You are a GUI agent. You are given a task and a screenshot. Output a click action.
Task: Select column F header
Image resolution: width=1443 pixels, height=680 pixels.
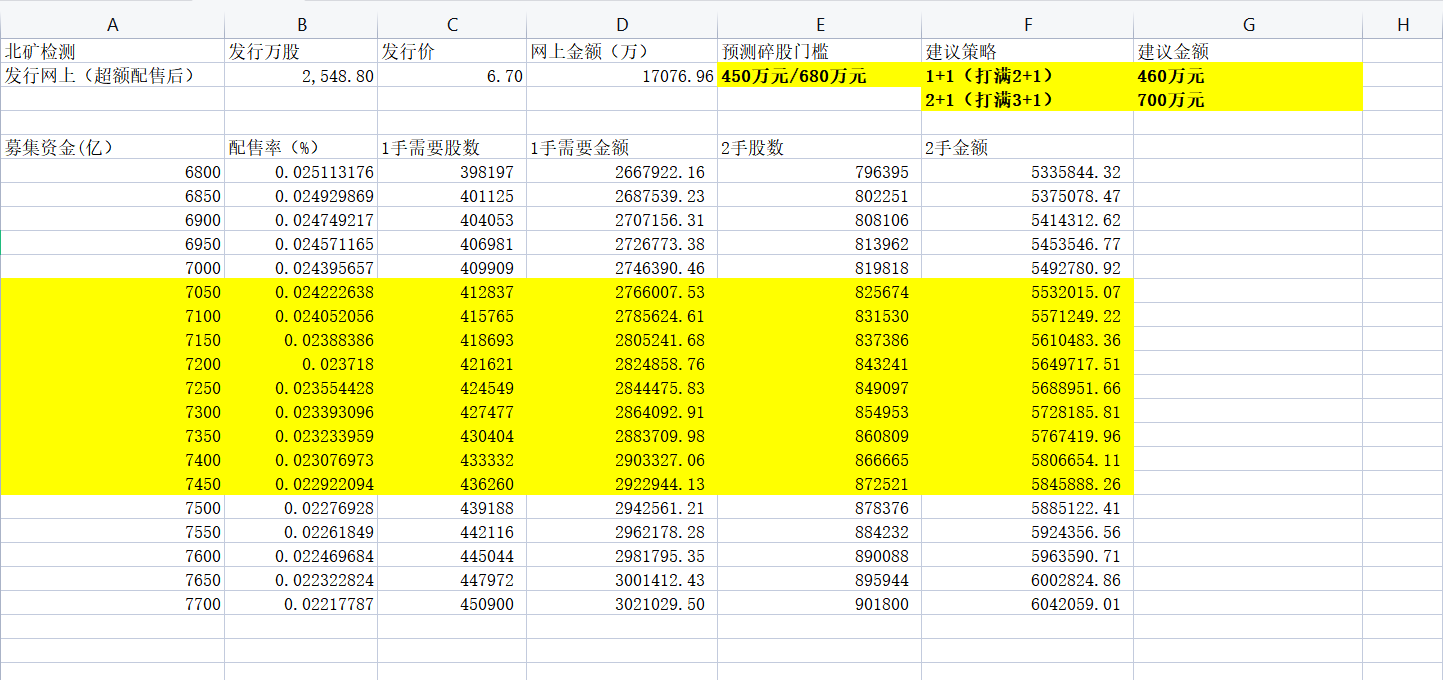(x=1027, y=25)
